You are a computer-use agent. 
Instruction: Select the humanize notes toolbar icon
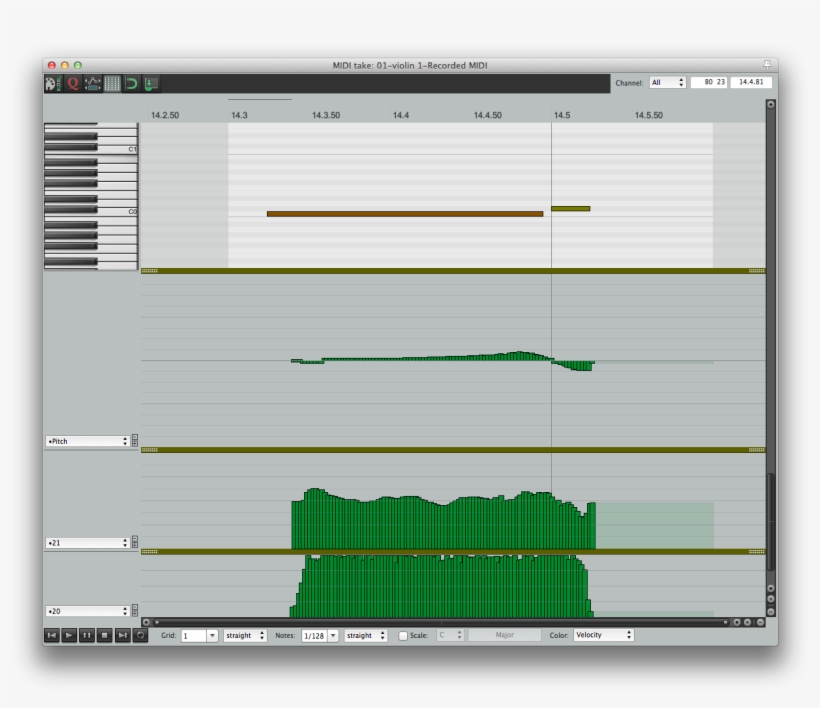[93, 83]
